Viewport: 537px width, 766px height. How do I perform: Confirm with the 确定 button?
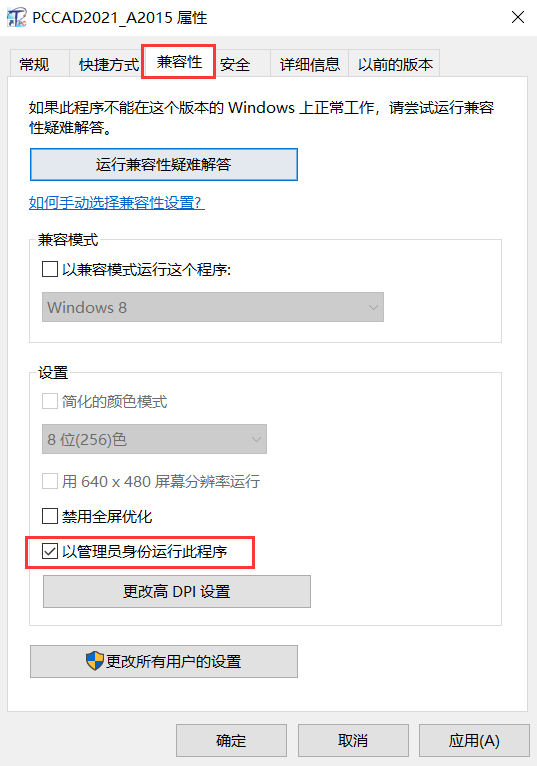coord(231,741)
